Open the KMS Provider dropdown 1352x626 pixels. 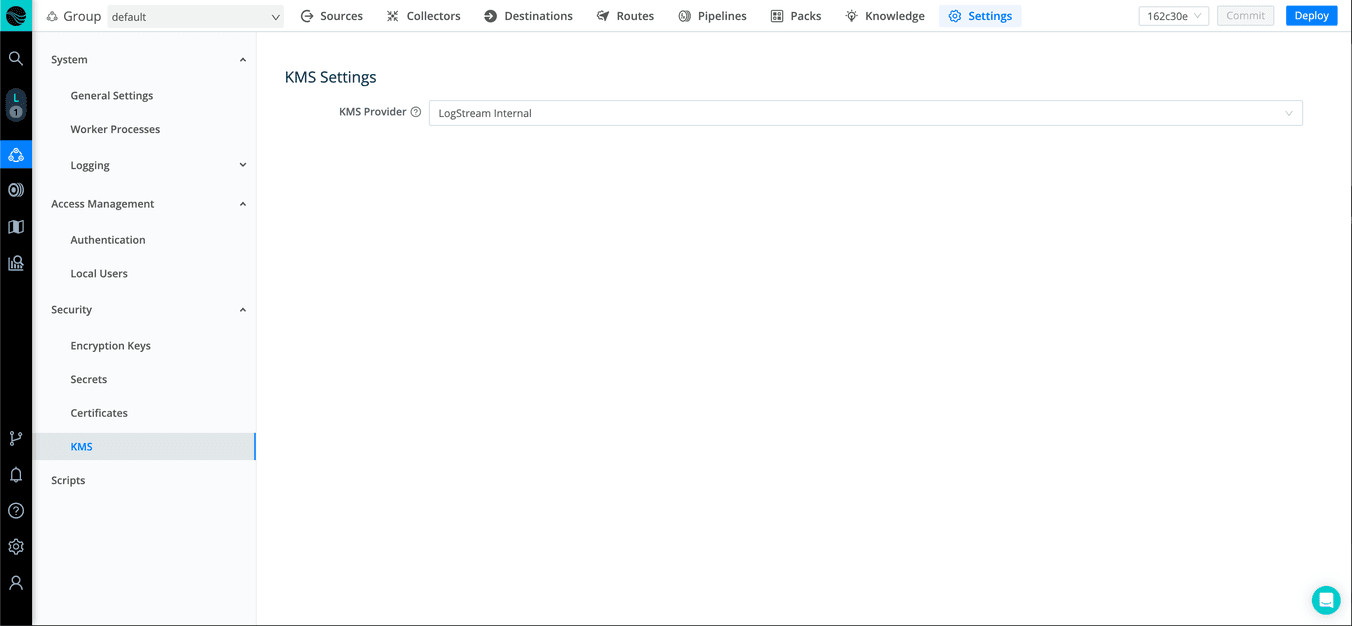865,113
